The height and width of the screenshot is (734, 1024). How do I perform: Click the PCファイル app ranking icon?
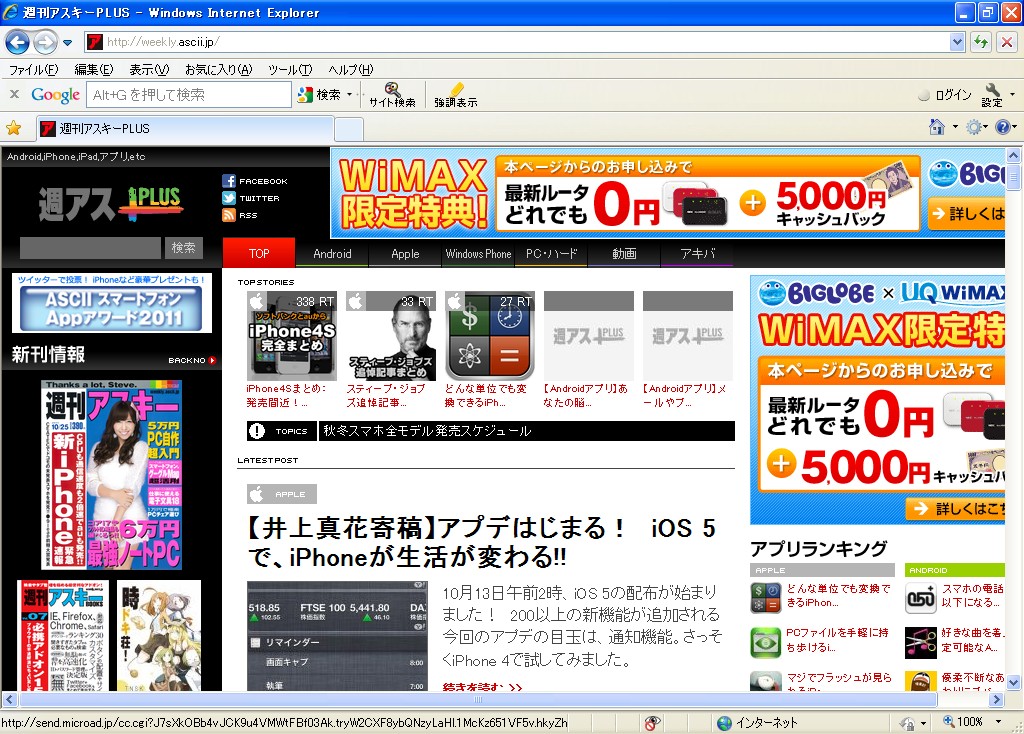point(765,642)
